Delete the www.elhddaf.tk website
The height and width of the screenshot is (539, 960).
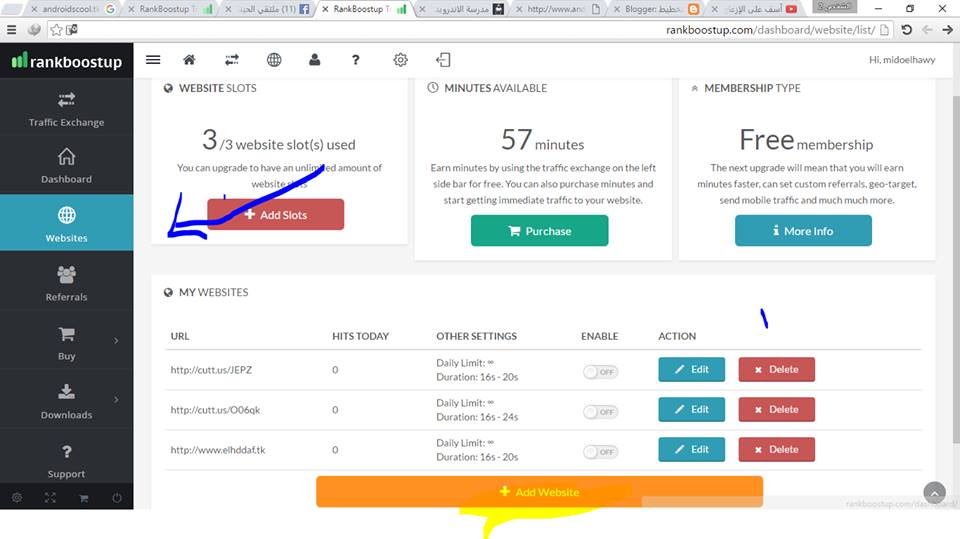click(x=776, y=449)
